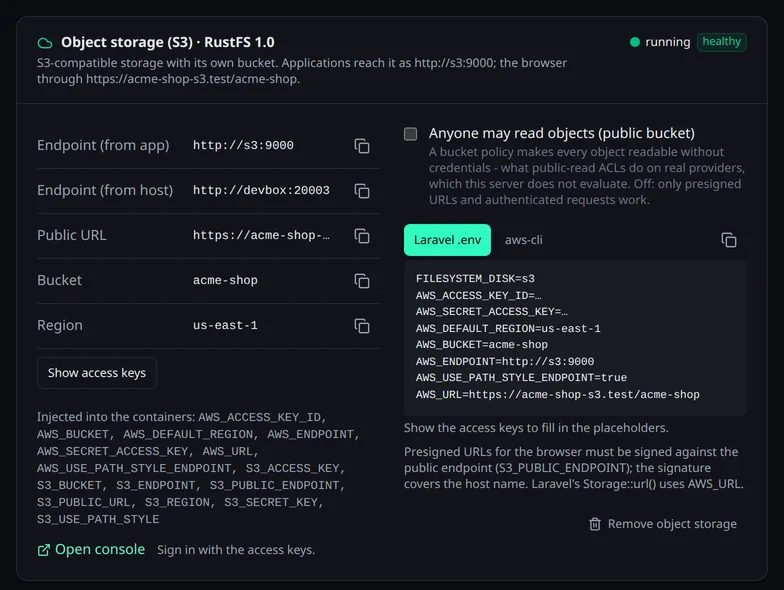The width and height of the screenshot is (784, 590).
Task: Click the Endpoint (from app) label
Action: click(103, 146)
